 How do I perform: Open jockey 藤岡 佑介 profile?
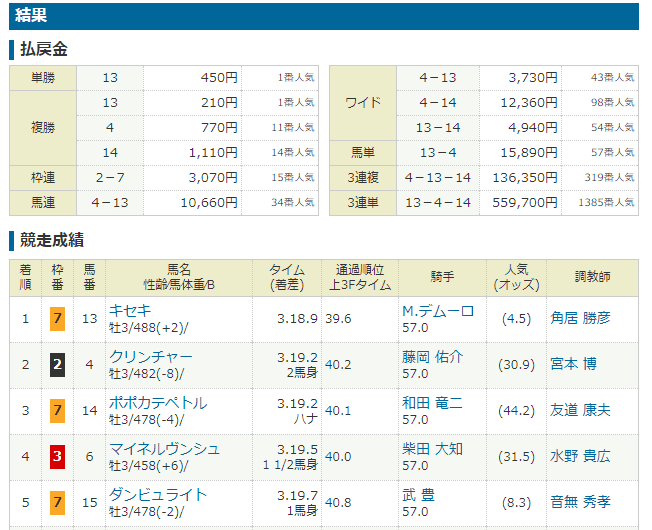432,357
